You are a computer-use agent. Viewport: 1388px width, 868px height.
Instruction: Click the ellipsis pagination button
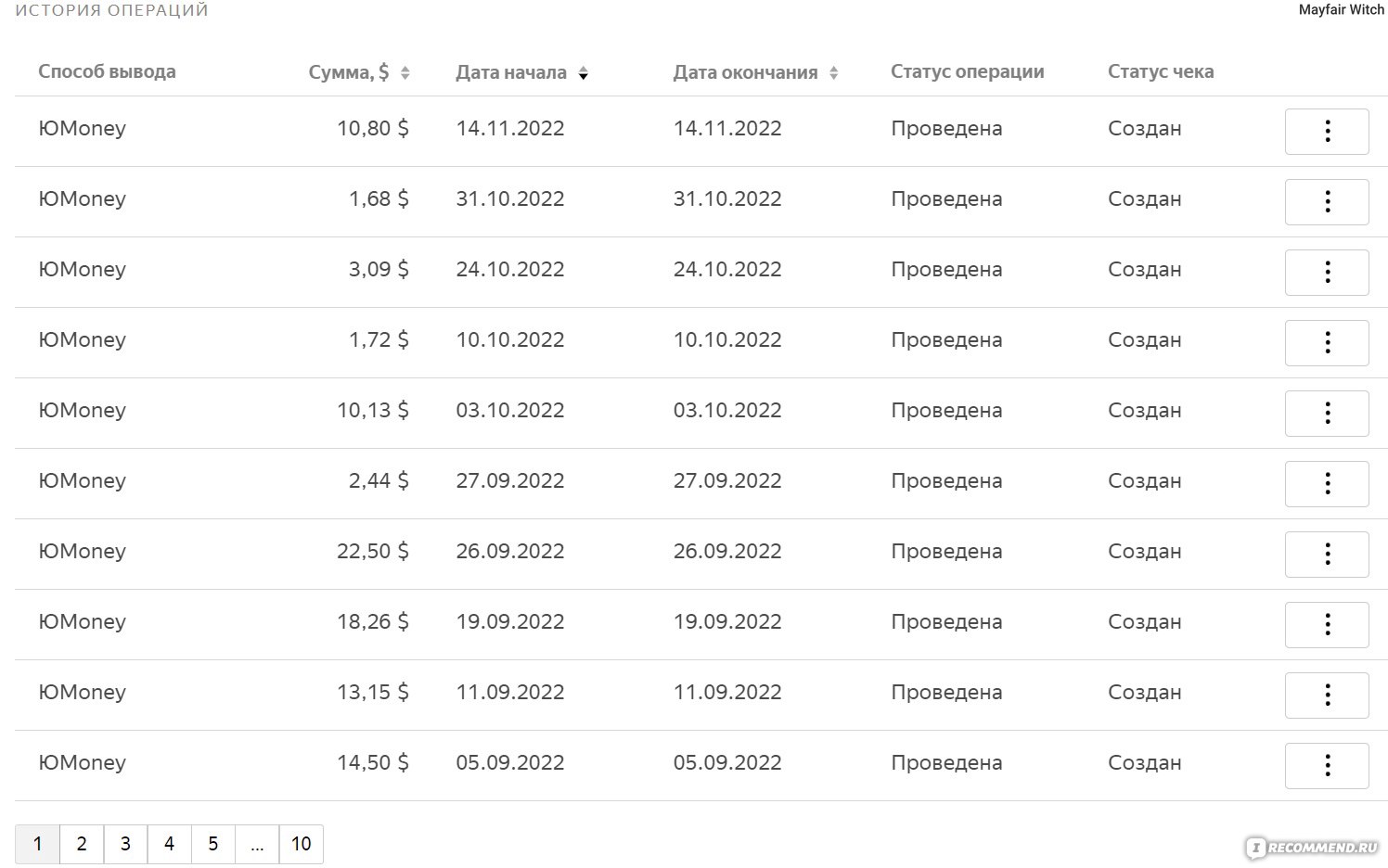click(257, 844)
